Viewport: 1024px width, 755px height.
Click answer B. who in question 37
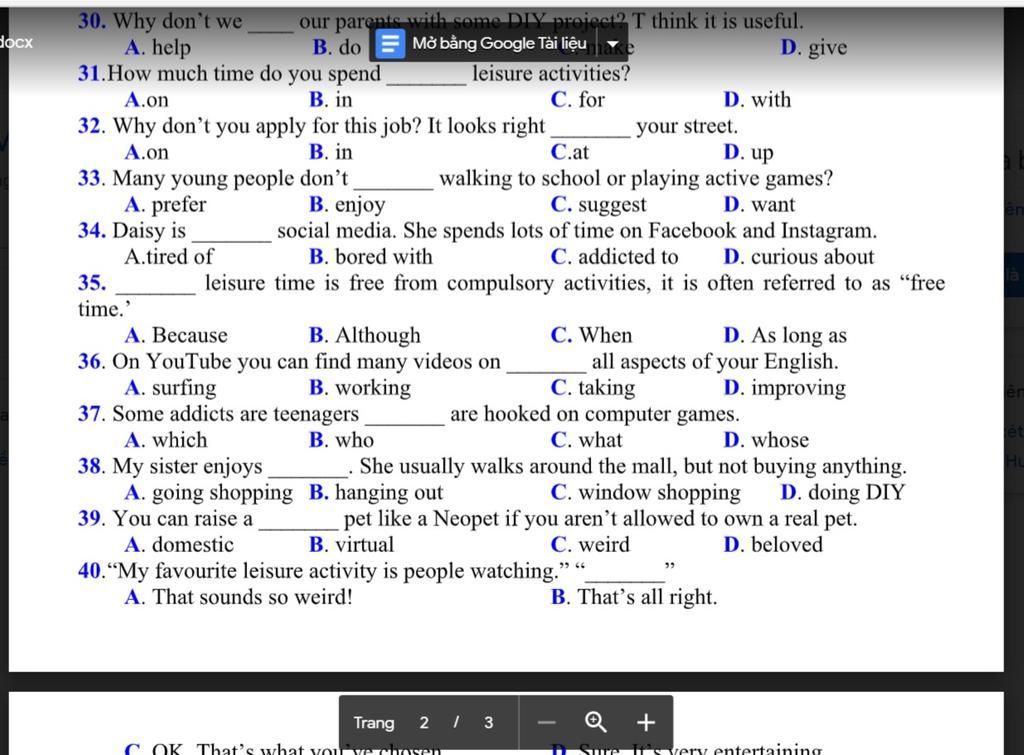click(x=342, y=440)
